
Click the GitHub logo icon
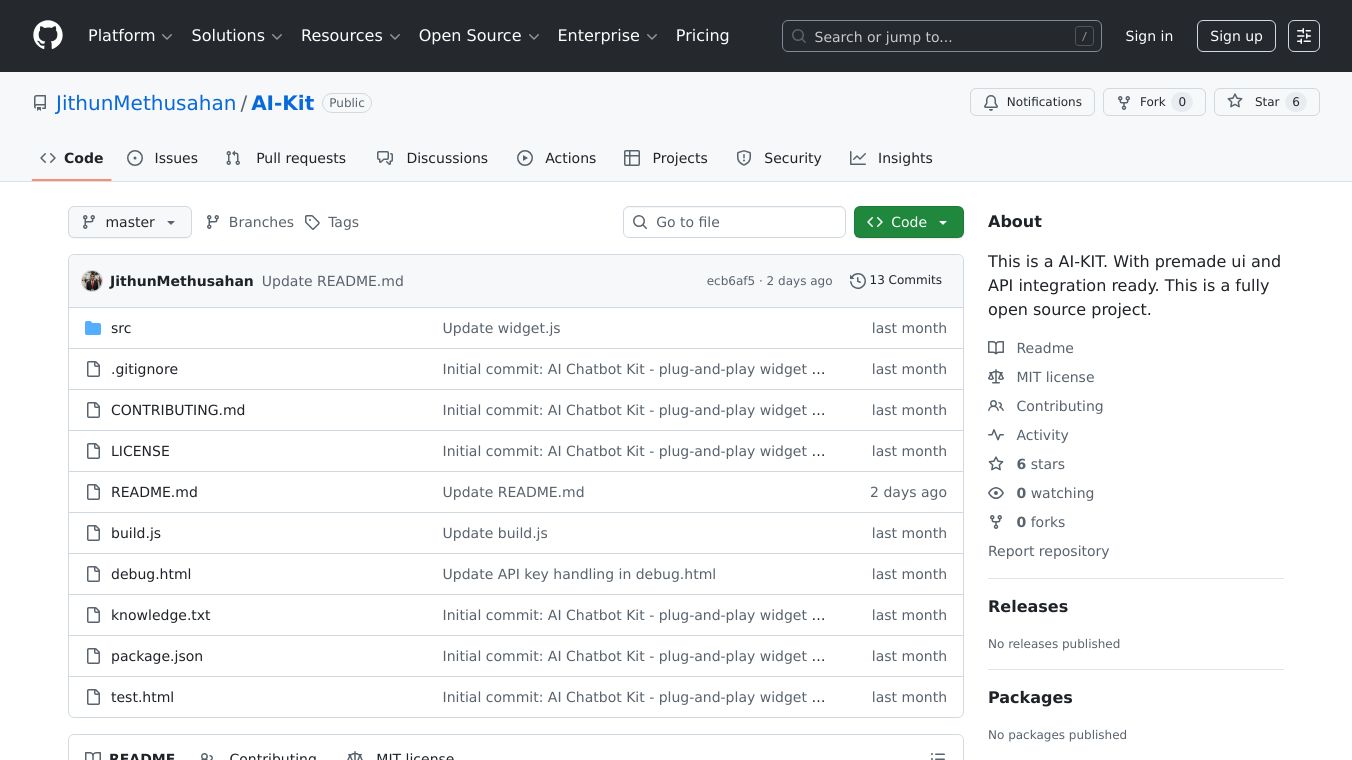[48, 36]
